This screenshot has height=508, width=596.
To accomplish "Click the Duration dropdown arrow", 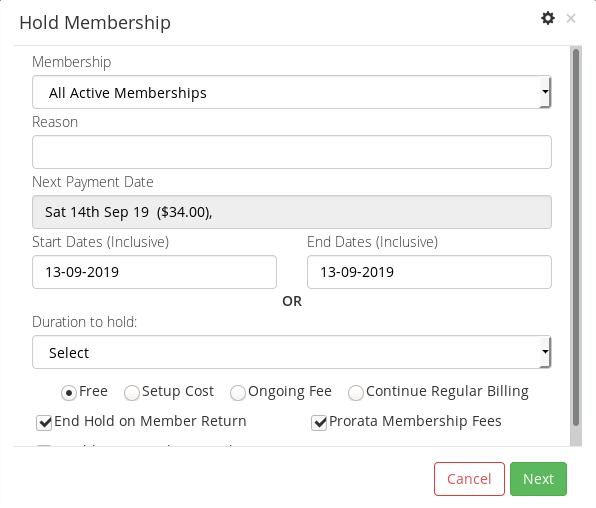I will point(545,352).
